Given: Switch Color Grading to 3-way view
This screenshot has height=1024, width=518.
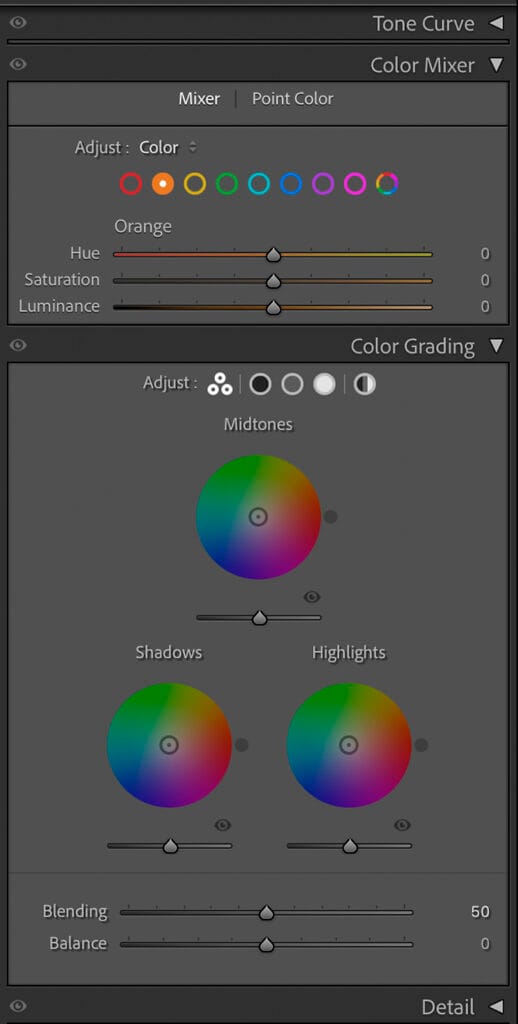Looking at the screenshot, I should (220, 384).
